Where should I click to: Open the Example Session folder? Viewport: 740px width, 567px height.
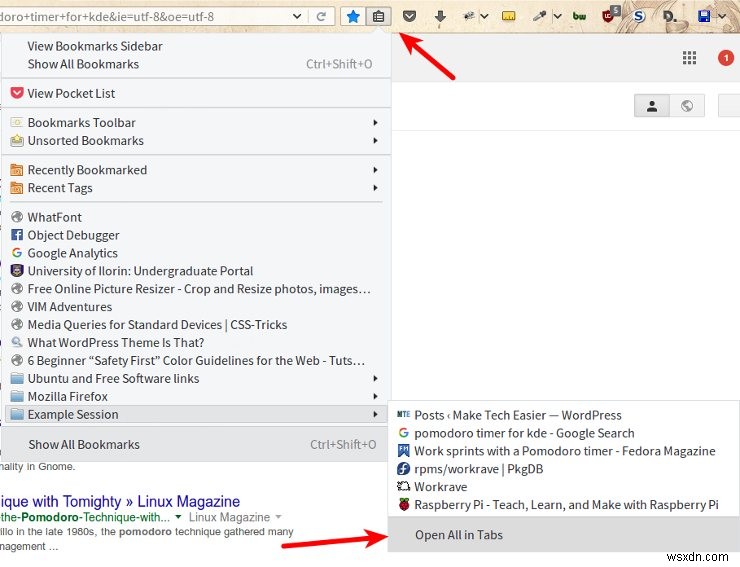196,415
